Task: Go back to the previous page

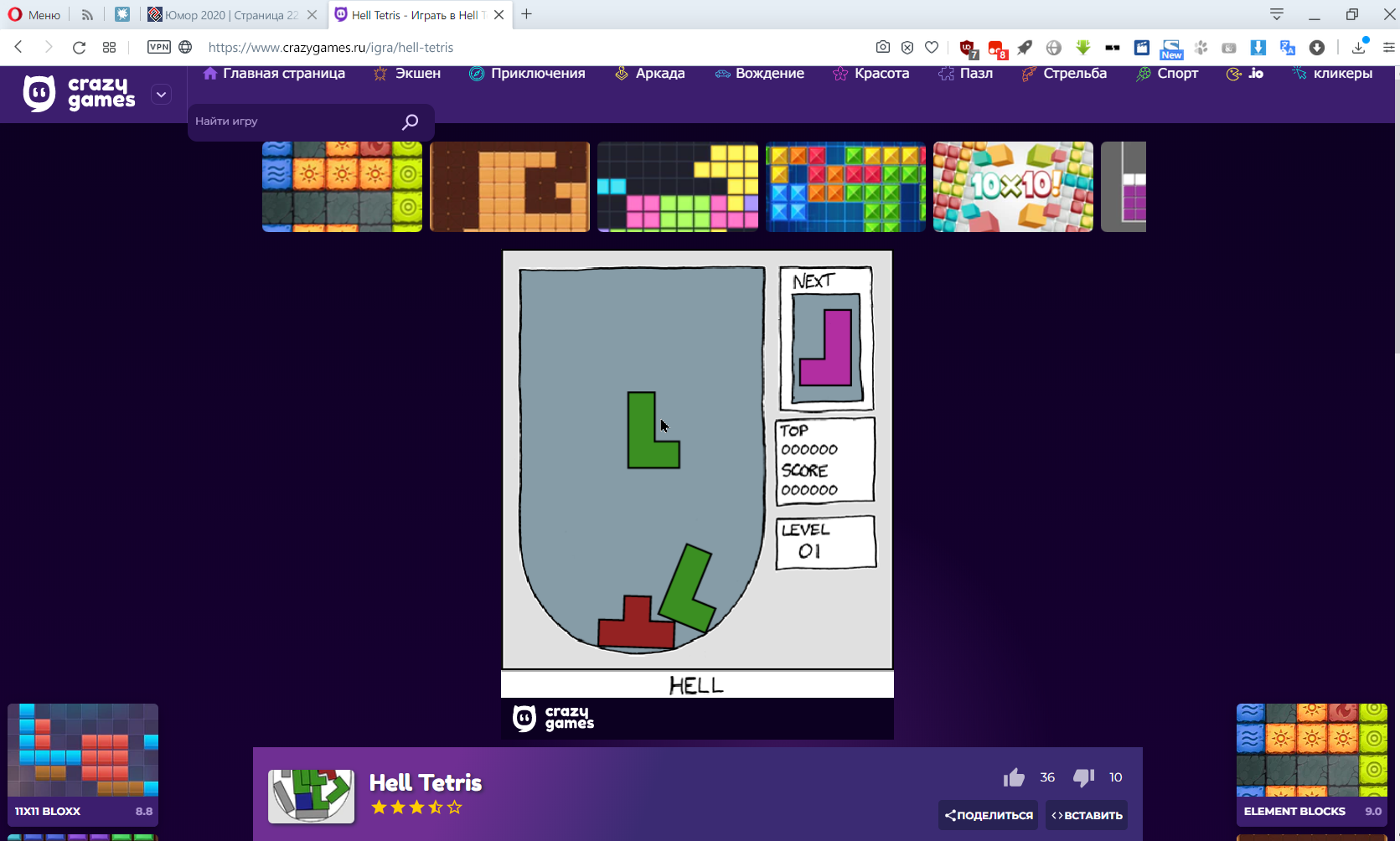Action: [x=18, y=47]
